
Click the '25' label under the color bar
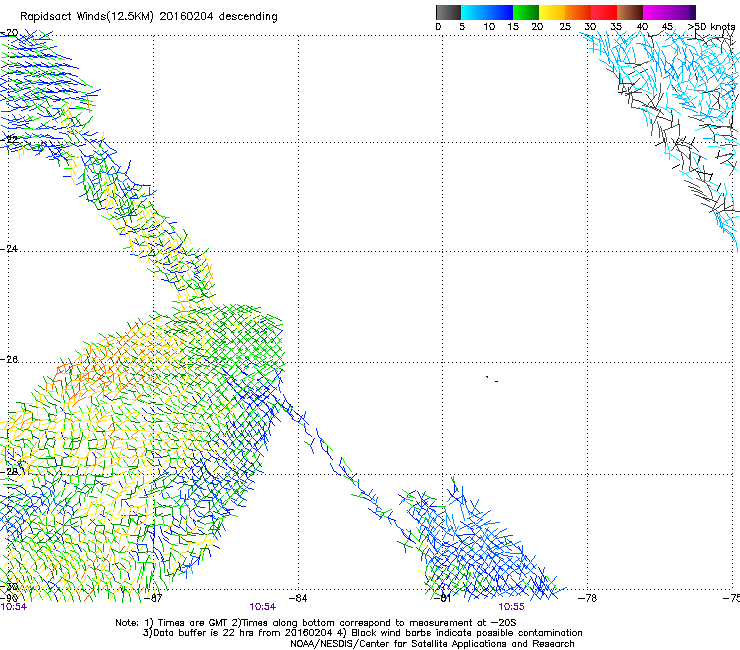pyautogui.click(x=565, y=27)
